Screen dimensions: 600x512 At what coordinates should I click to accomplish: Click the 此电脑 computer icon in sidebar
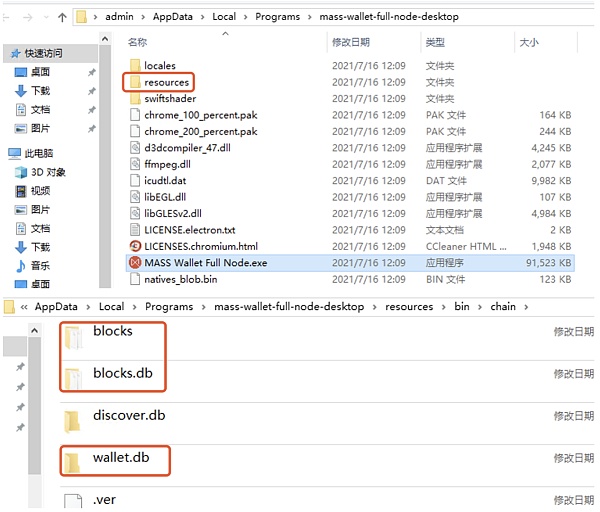point(15,153)
